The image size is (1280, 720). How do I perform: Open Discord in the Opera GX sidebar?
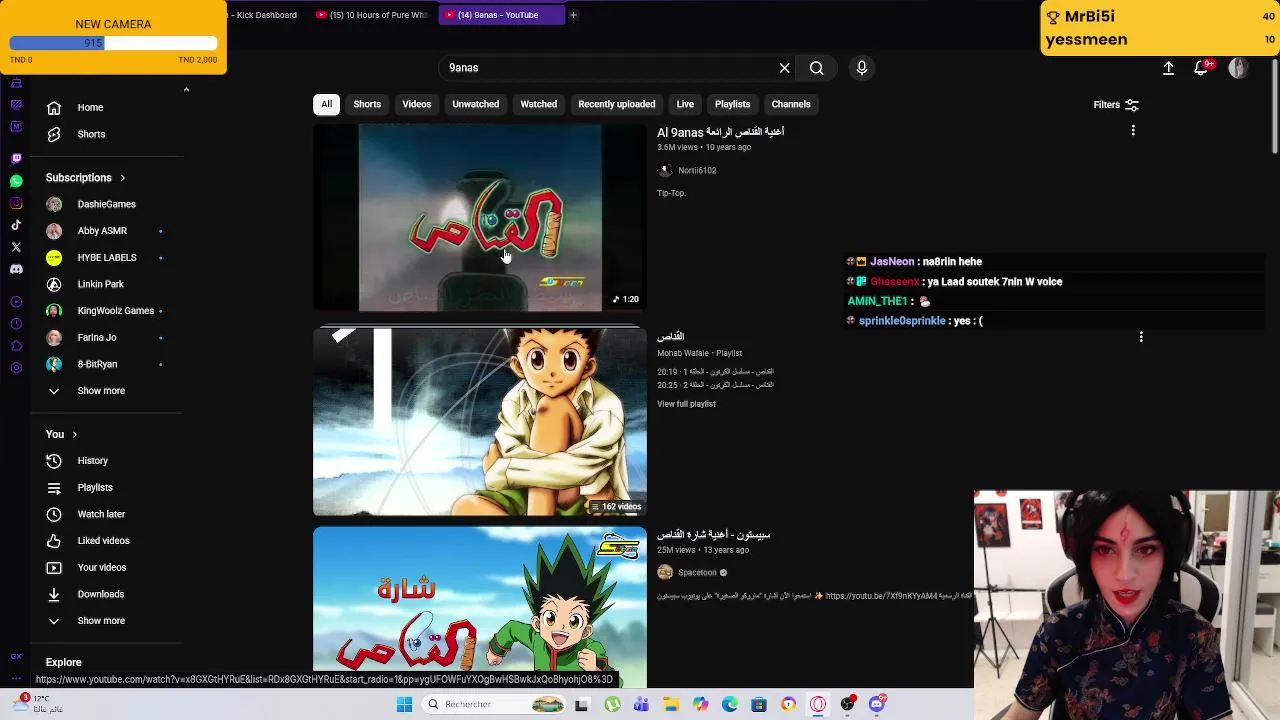click(16, 269)
